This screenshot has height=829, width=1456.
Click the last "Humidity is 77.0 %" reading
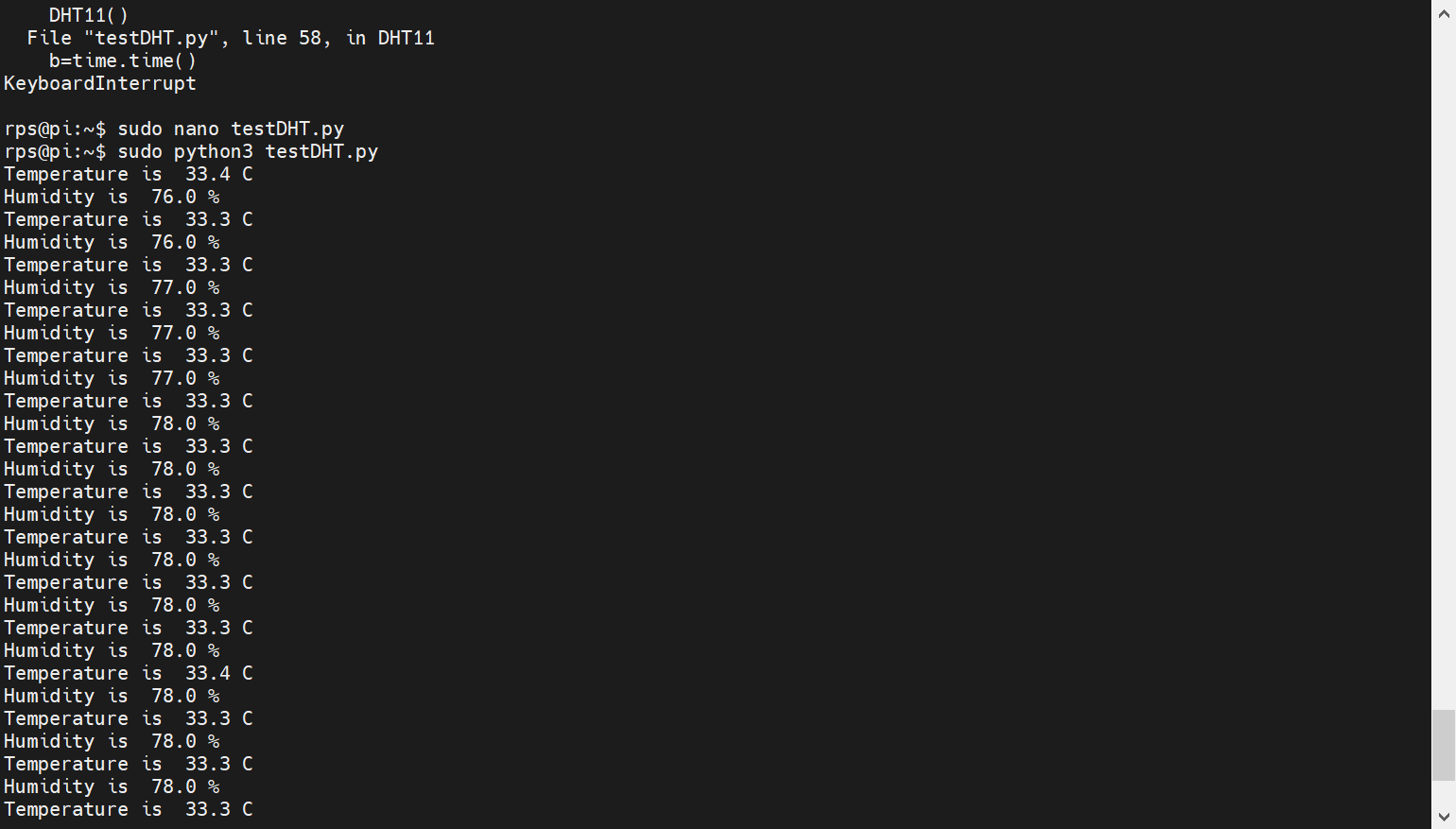(x=112, y=378)
